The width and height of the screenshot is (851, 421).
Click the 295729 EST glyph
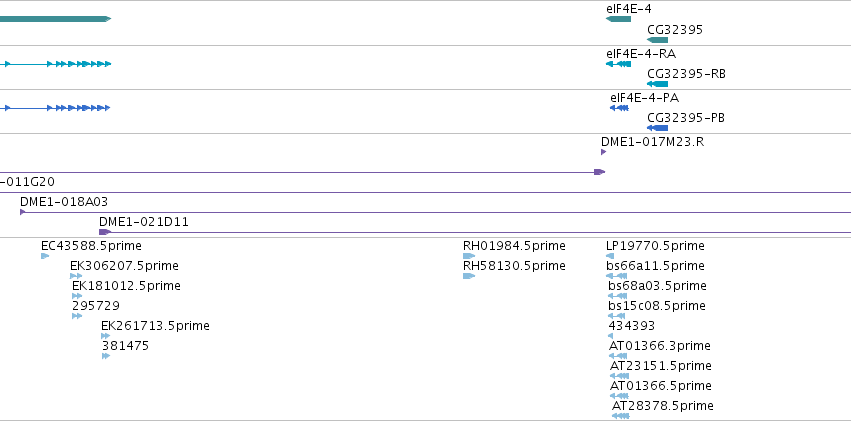[77, 316]
